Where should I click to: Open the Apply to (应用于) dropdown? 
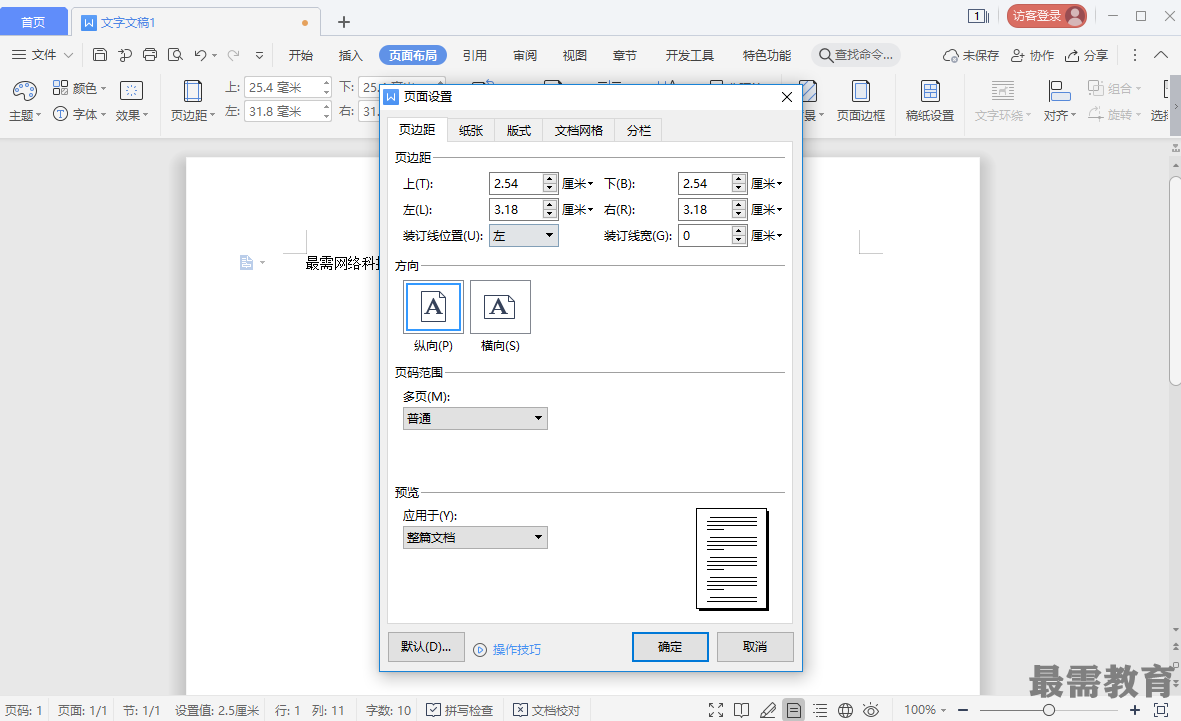coord(475,537)
